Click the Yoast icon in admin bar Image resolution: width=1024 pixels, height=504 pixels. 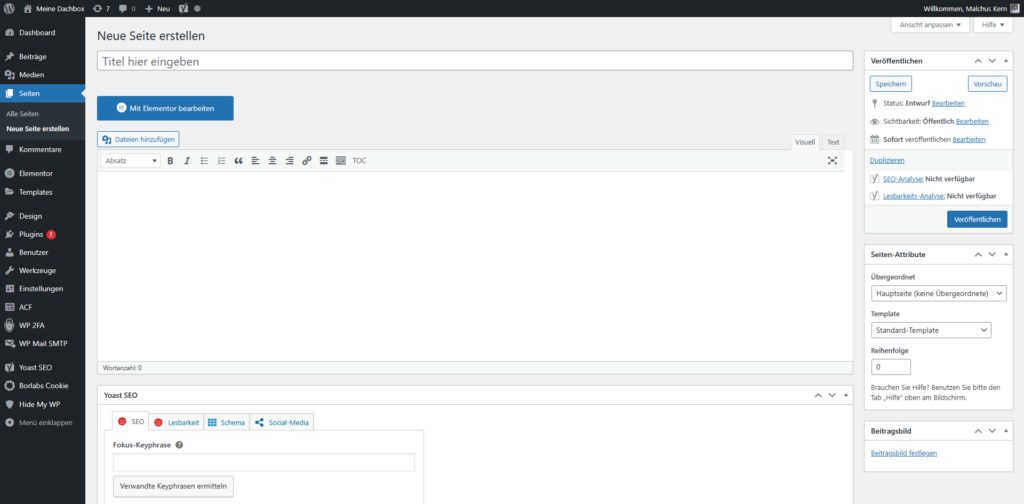click(x=184, y=8)
